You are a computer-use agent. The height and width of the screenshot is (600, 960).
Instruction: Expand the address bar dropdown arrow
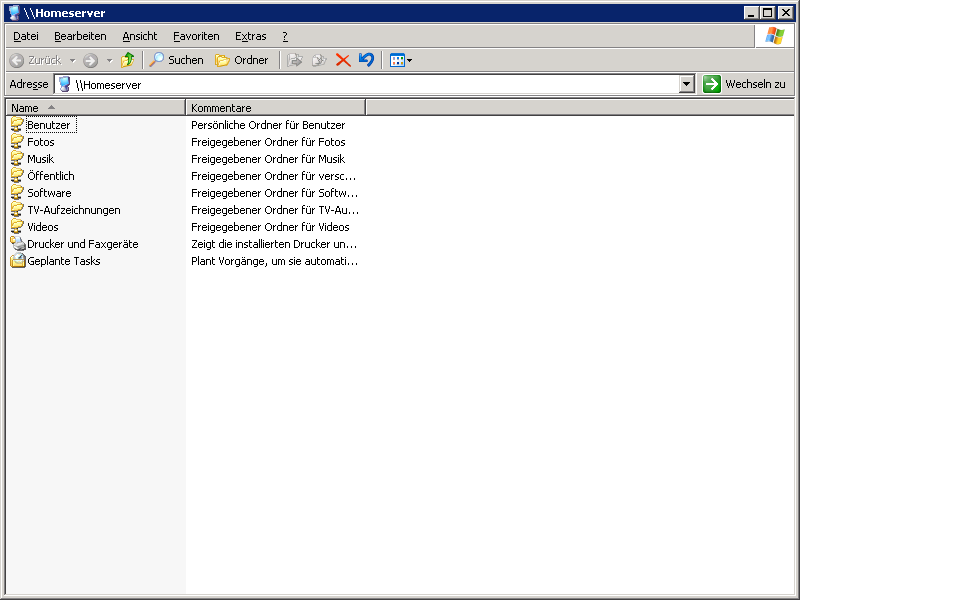point(686,85)
